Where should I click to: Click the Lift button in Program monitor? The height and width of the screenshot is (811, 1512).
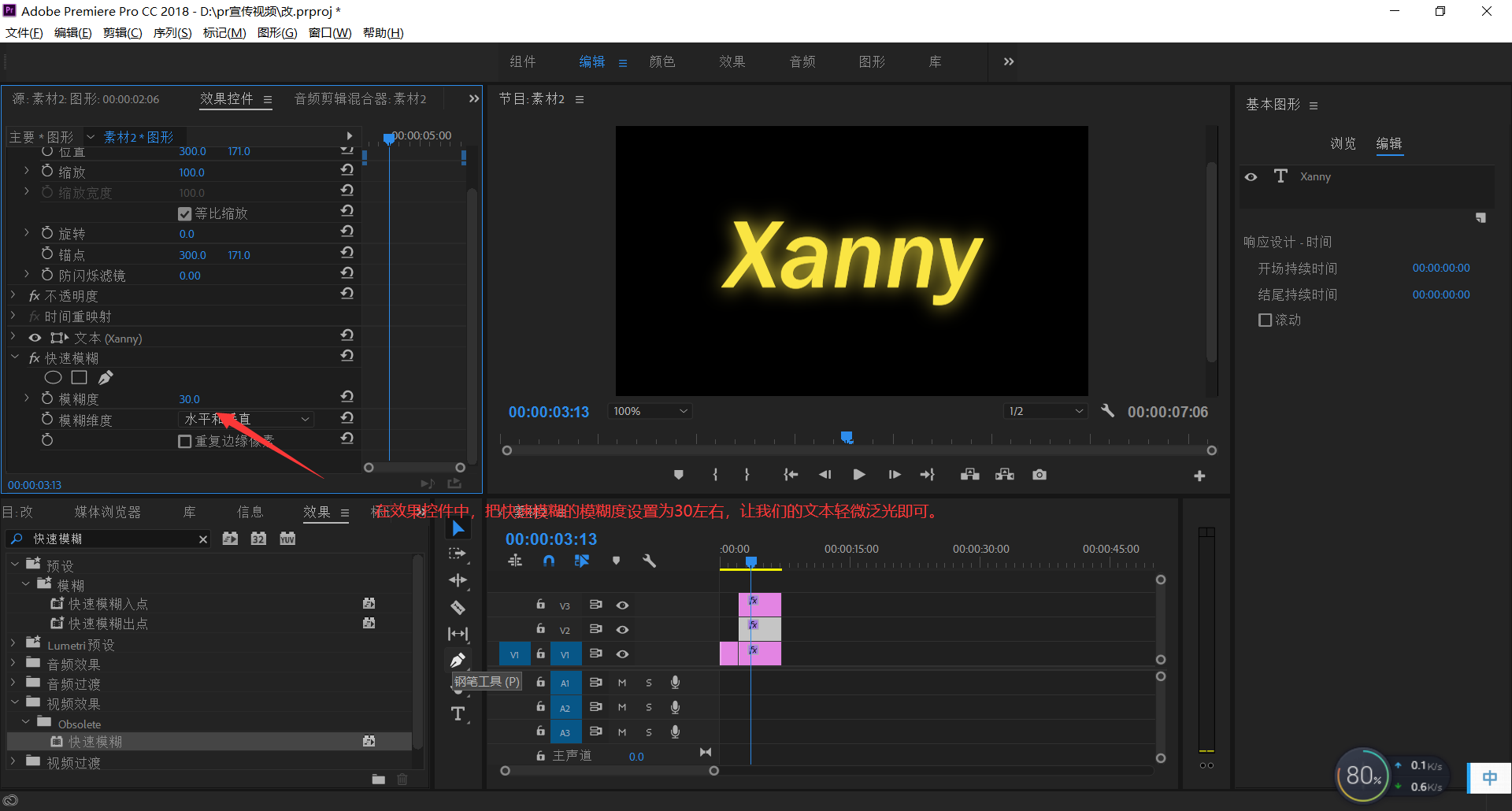tap(970, 475)
